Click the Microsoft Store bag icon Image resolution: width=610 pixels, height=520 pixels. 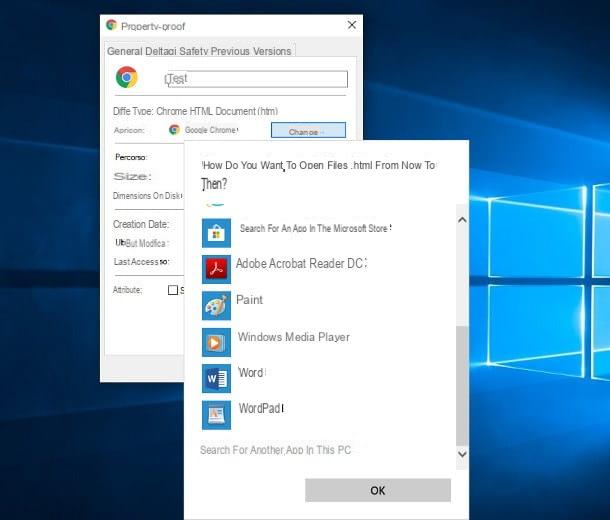pyautogui.click(x=216, y=233)
